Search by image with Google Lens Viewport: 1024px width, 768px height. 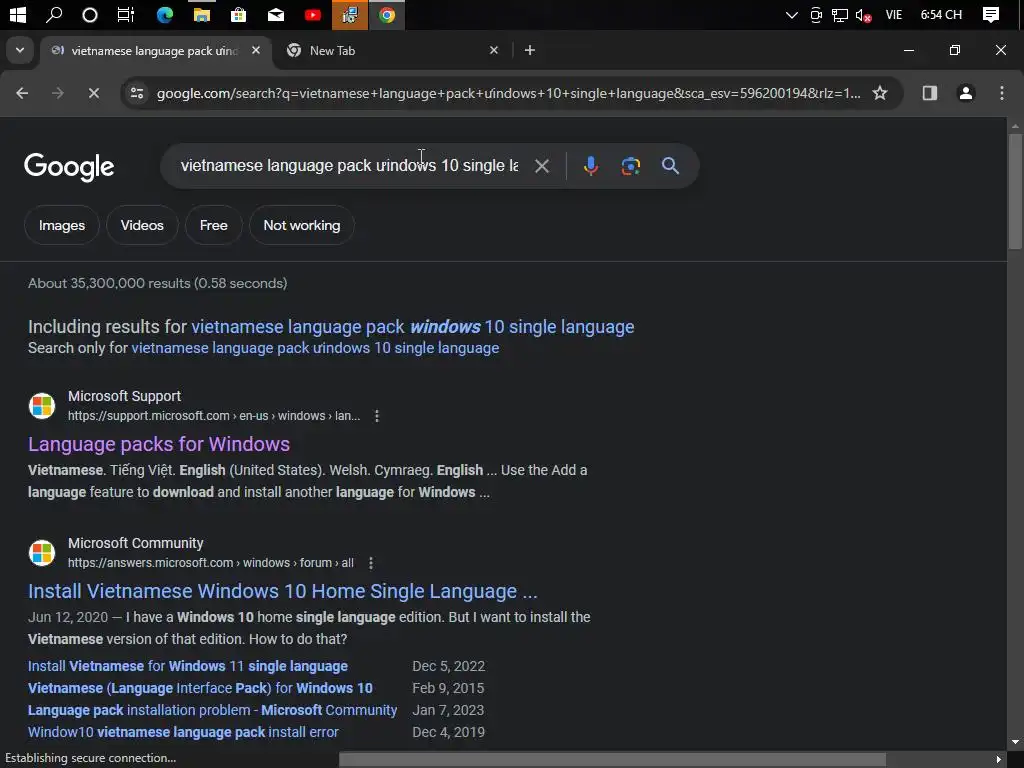coord(630,166)
